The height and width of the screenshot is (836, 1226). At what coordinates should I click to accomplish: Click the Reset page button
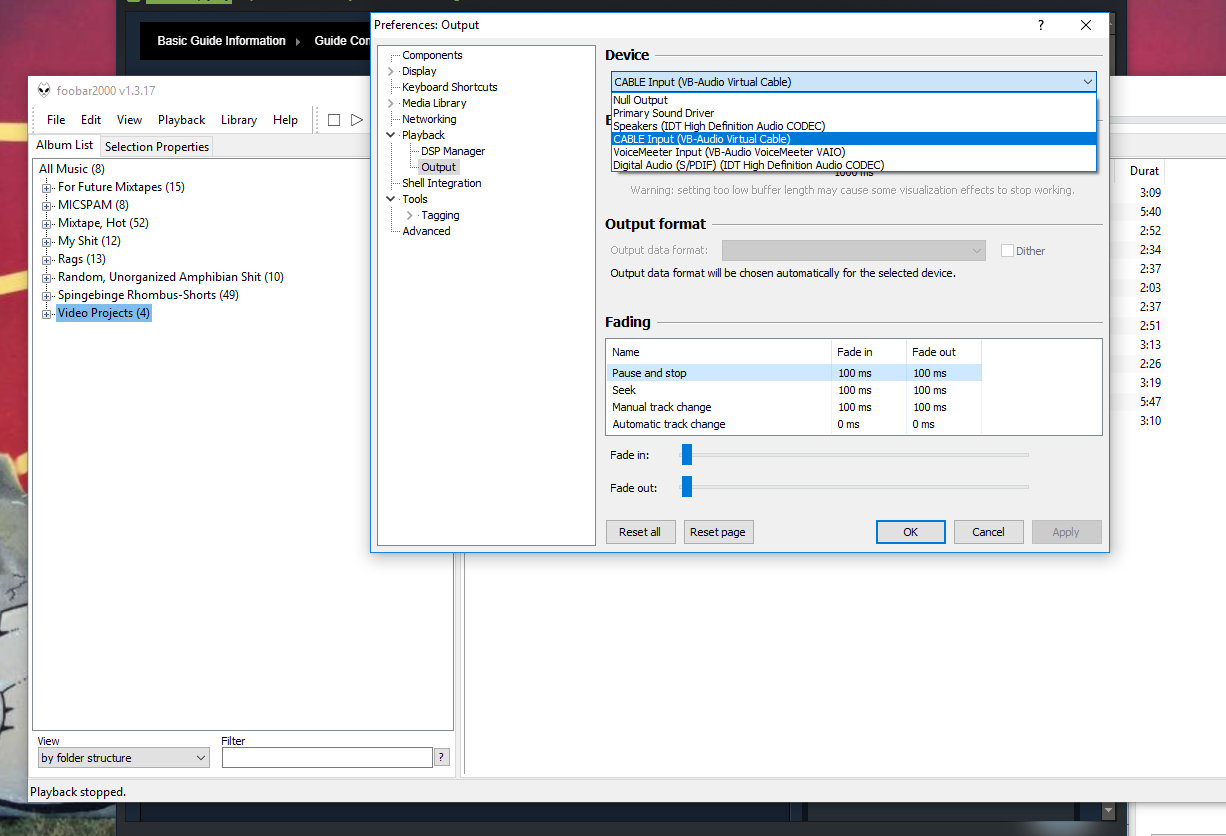(x=718, y=532)
